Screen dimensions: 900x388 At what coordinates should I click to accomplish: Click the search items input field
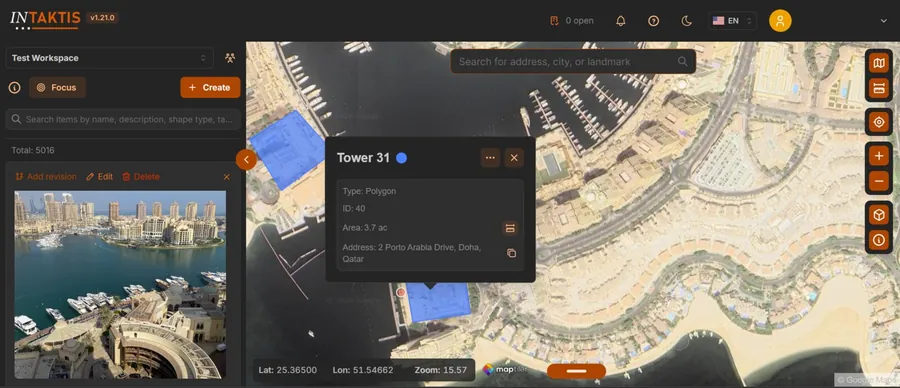pos(123,119)
